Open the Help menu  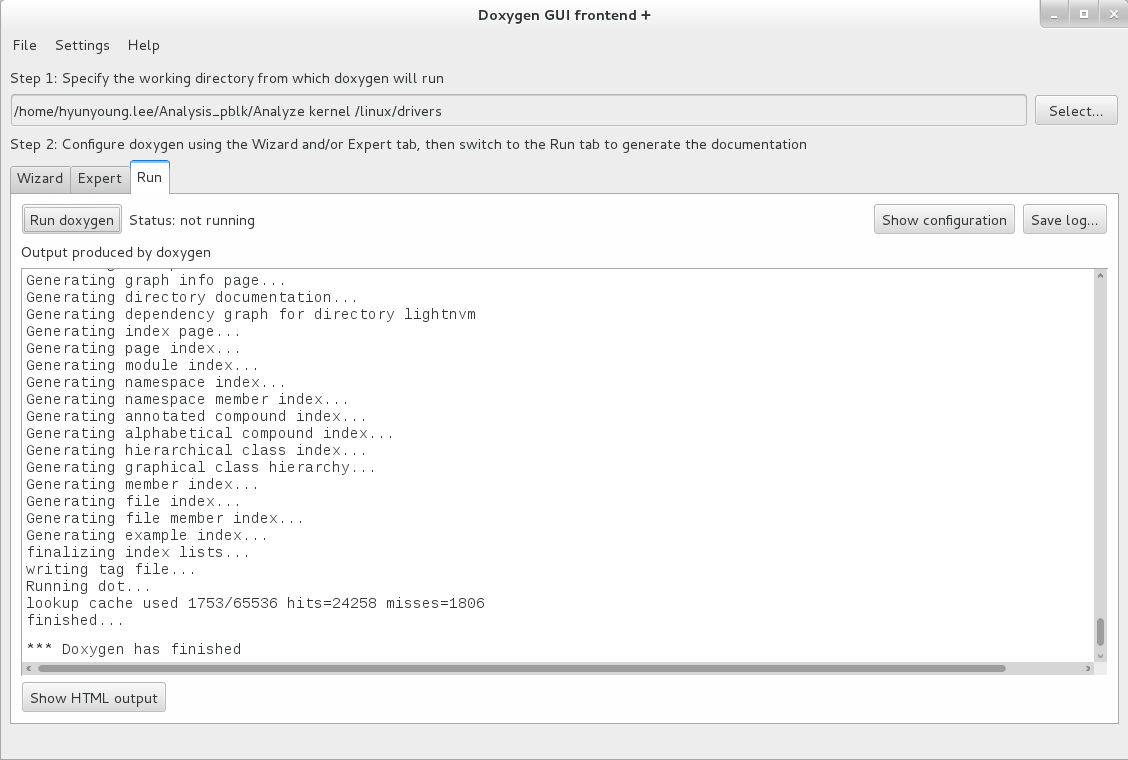[143, 45]
